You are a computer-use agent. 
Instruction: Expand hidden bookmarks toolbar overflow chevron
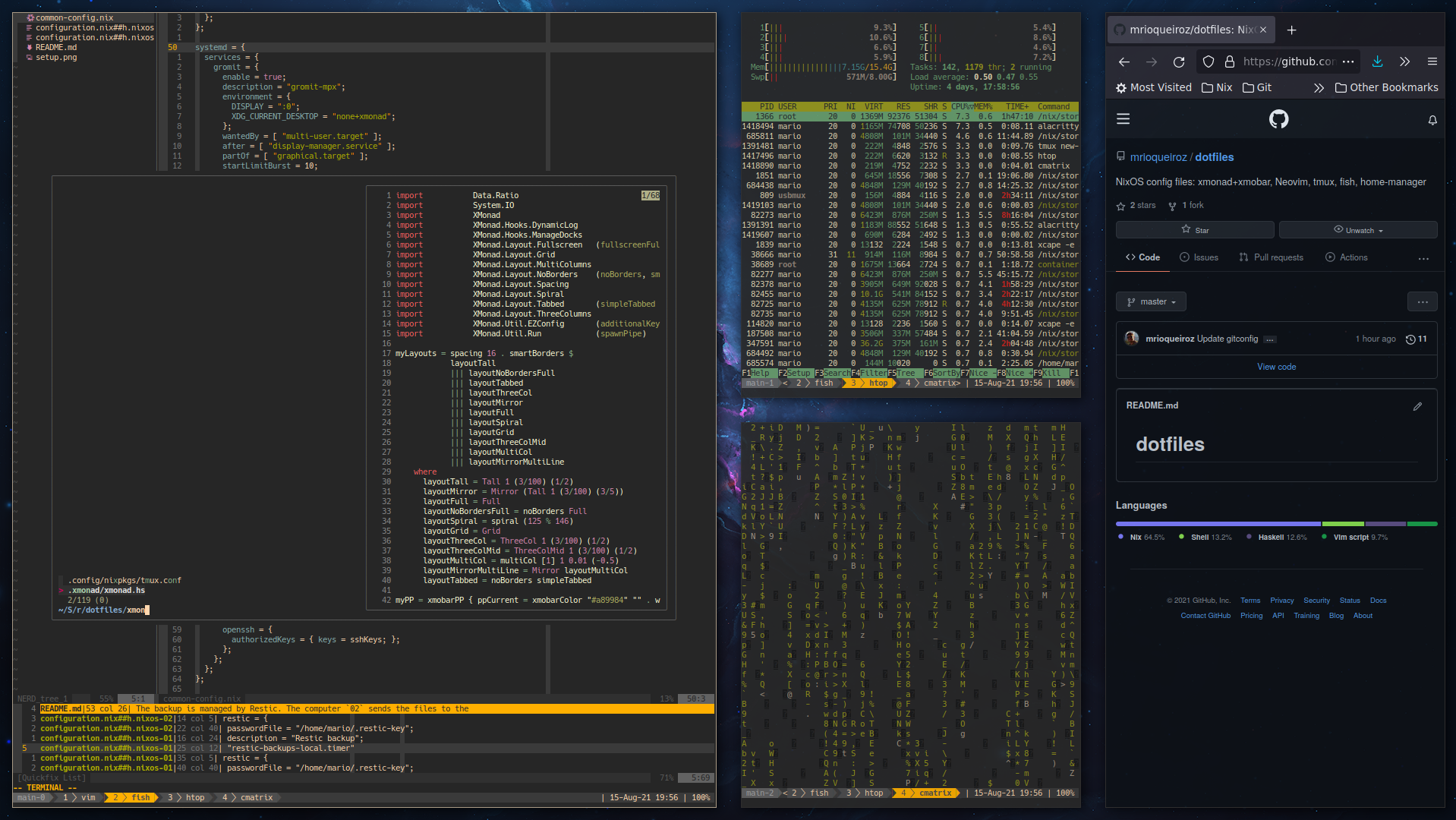(x=1319, y=88)
